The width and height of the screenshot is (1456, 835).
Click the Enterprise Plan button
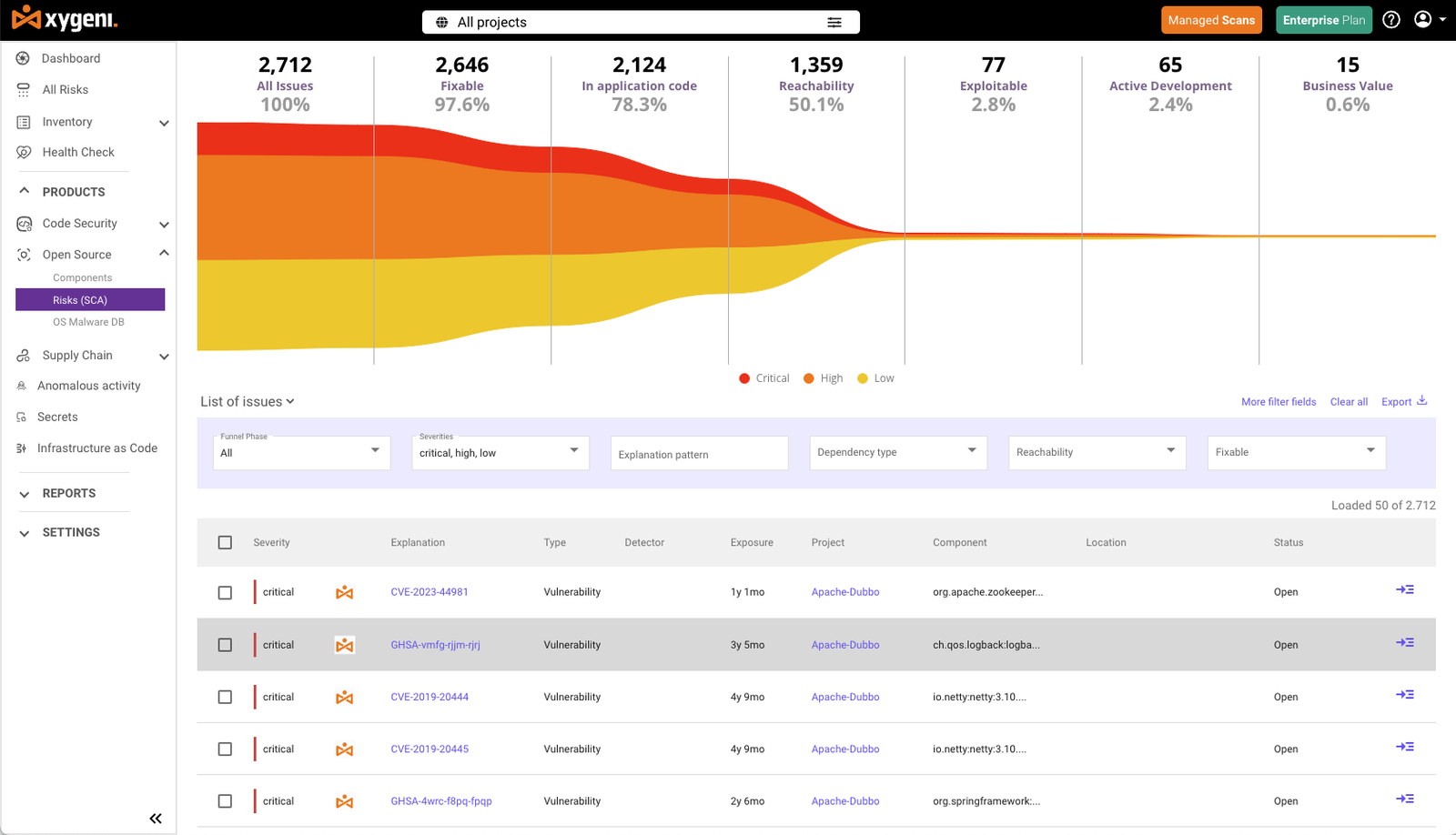click(x=1324, y=20)
